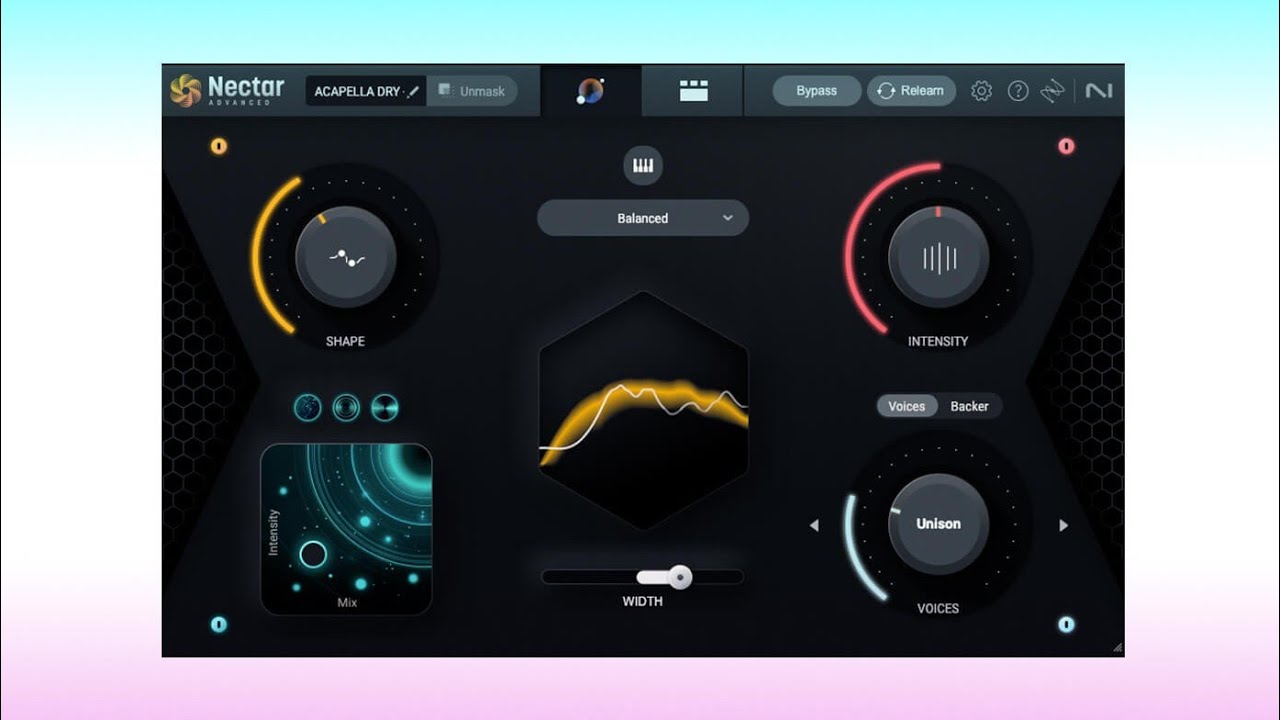Edit the ACAPELLA DRY preset name pencil
The height and width of the screenshot is (720, 1280).
click(x=413, y=91)
